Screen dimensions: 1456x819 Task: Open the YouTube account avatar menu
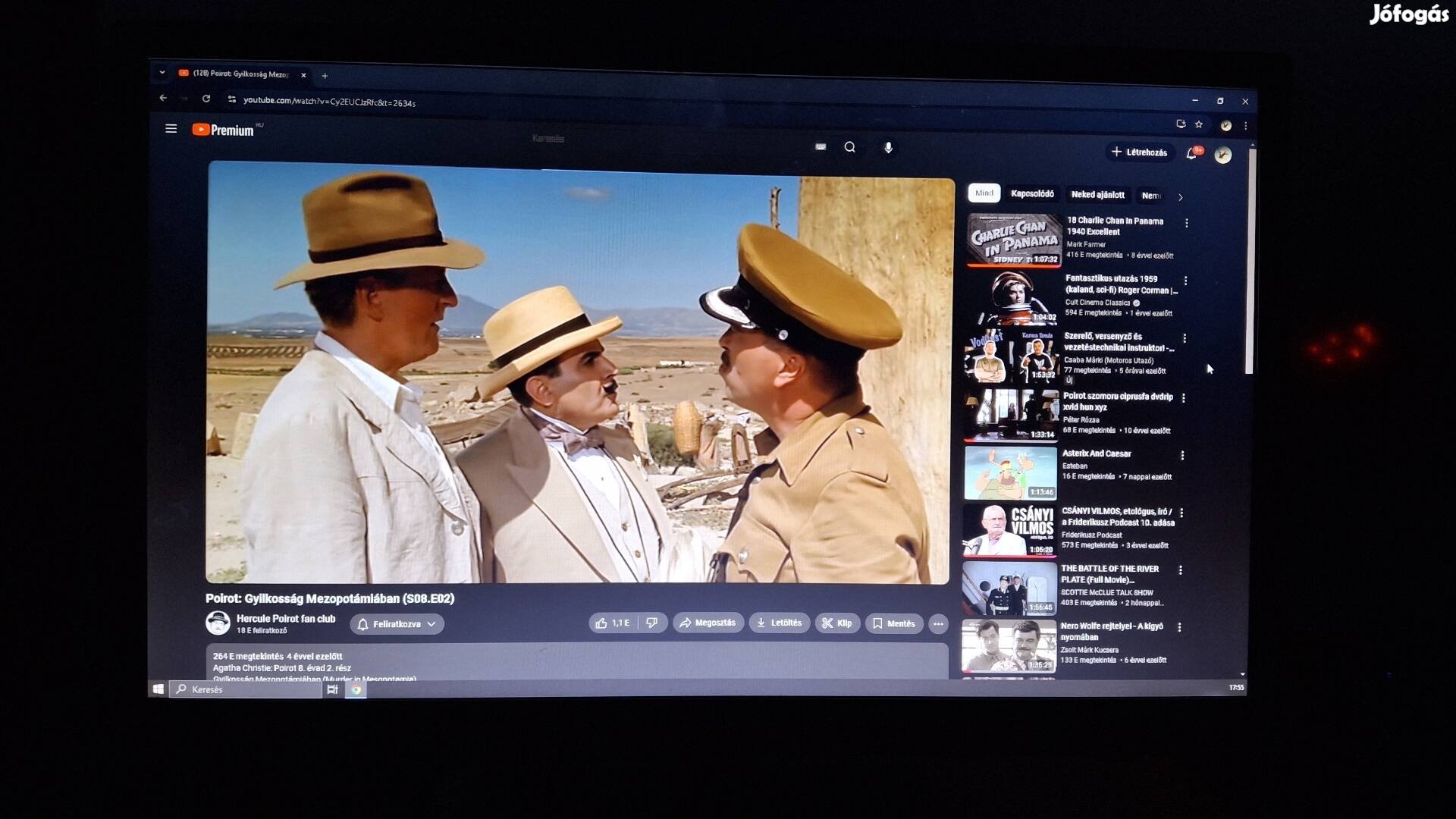1222,155
